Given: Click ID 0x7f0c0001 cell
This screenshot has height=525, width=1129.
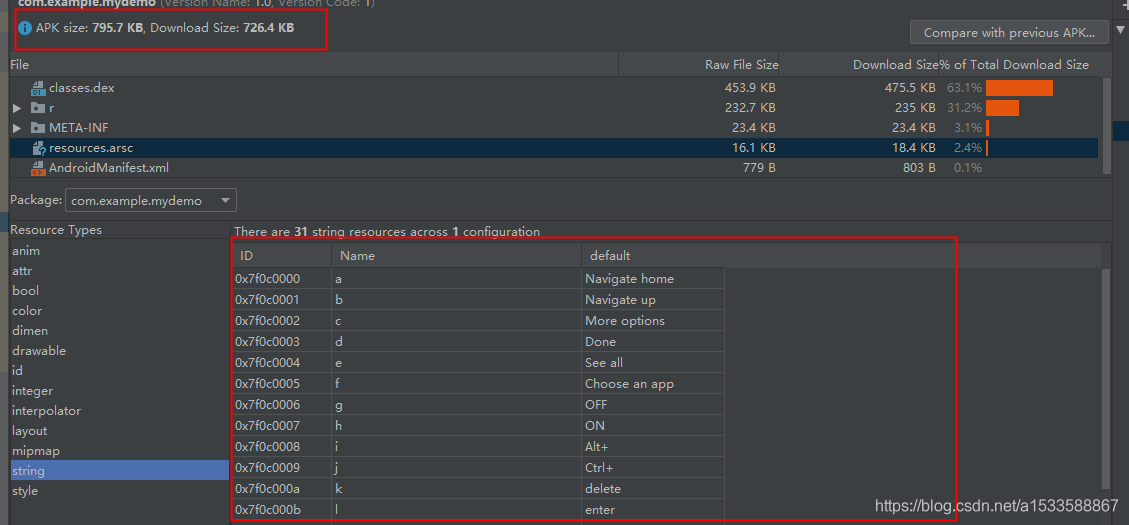Looking at the screenshot, I should pyautogui.click(x=282, y=300).
